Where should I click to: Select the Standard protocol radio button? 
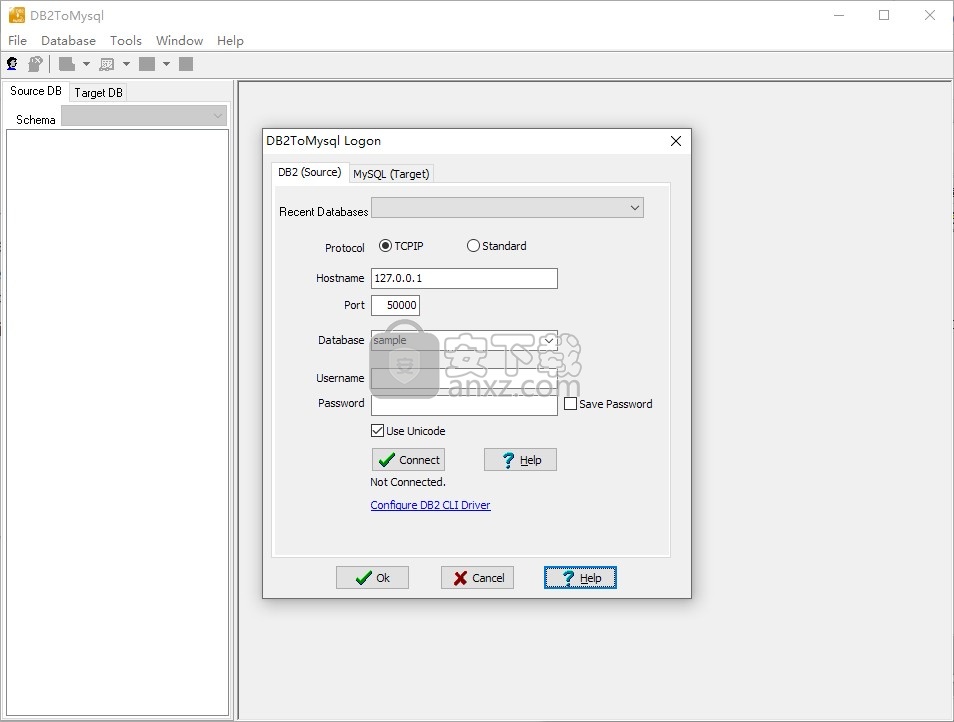tap(473, 246)
